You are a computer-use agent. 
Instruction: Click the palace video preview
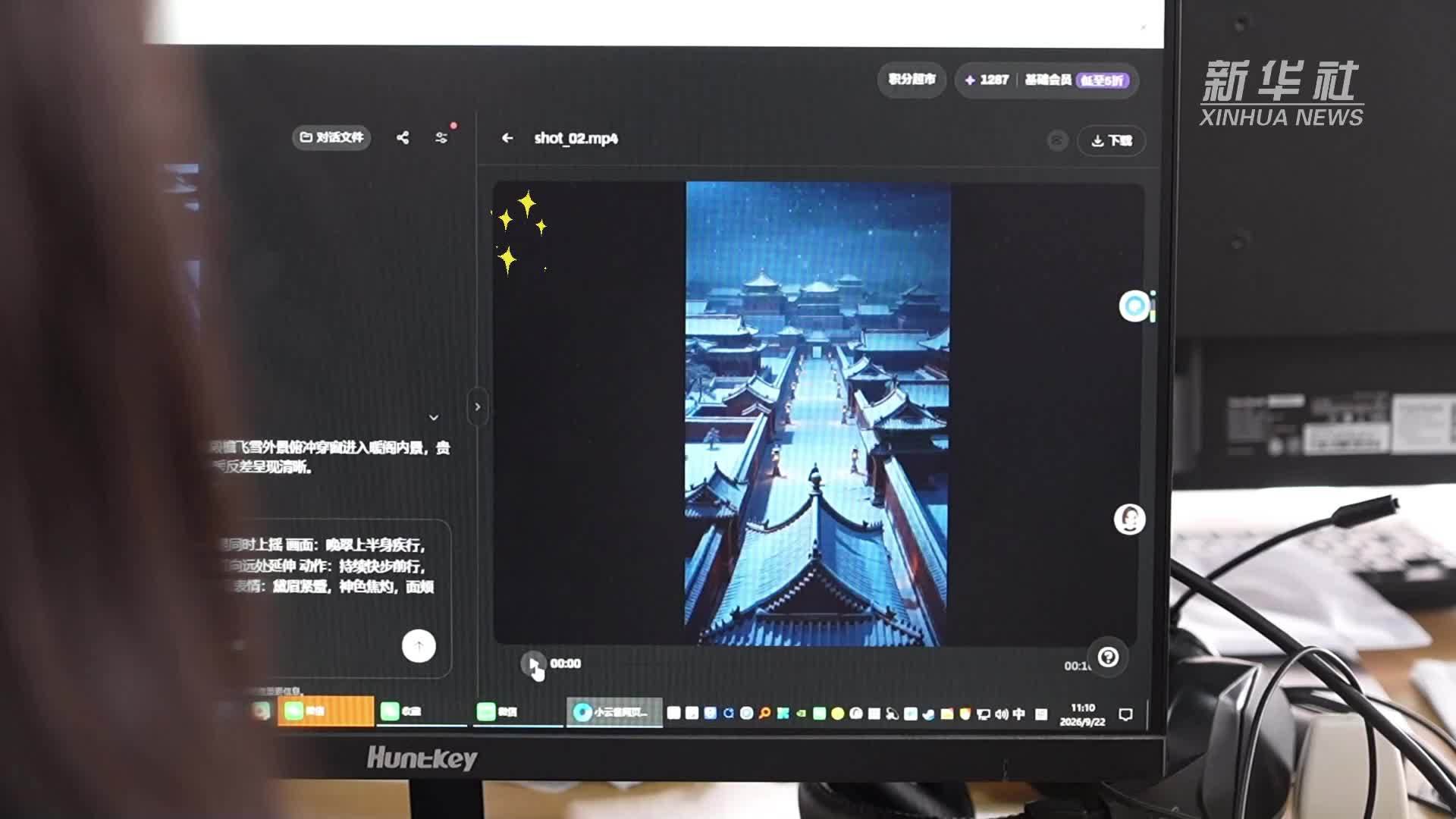tap(817, 413)
